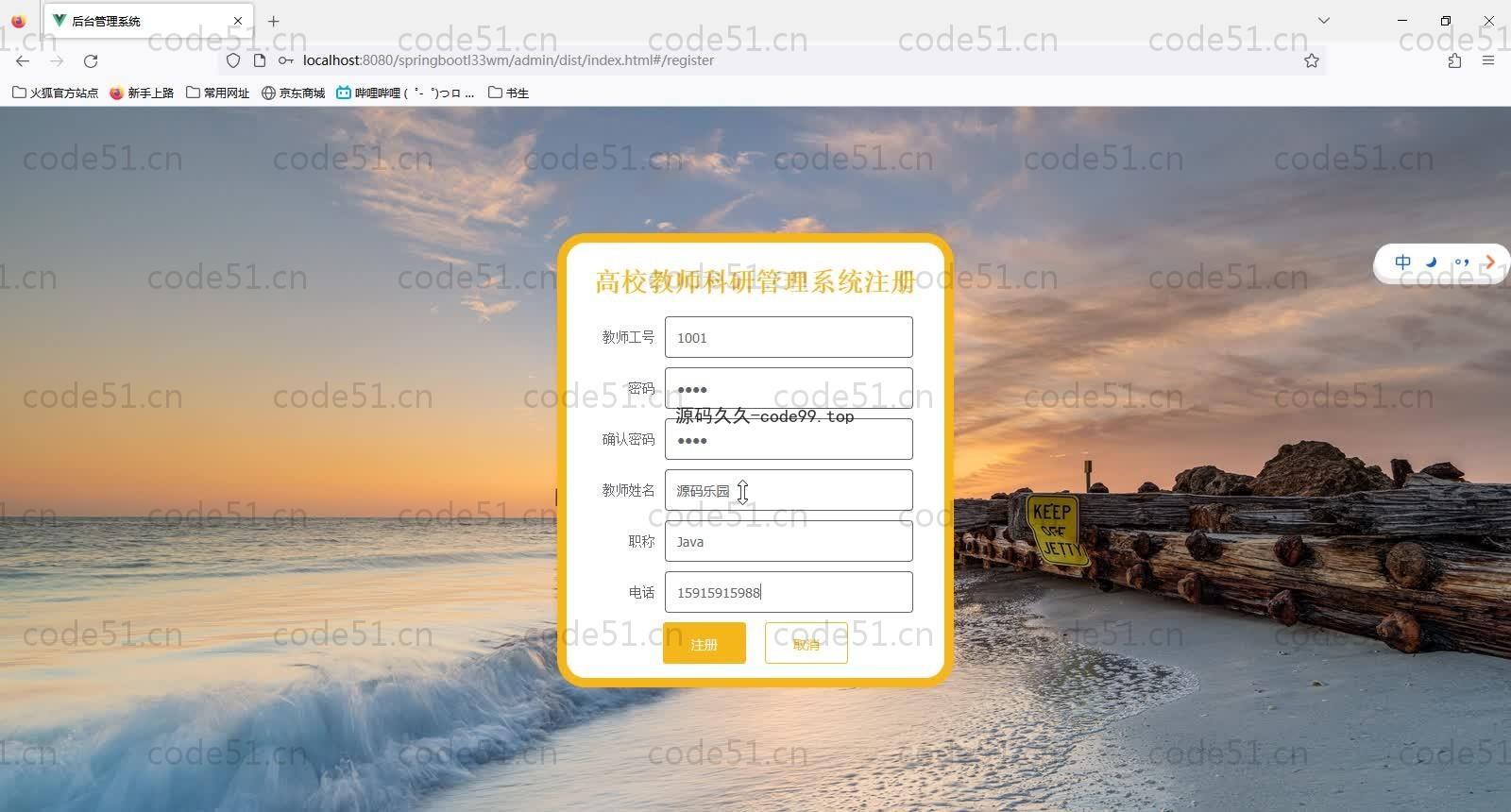Click the punctuation icon on IME toolbar

click(x=1461, y=262)
